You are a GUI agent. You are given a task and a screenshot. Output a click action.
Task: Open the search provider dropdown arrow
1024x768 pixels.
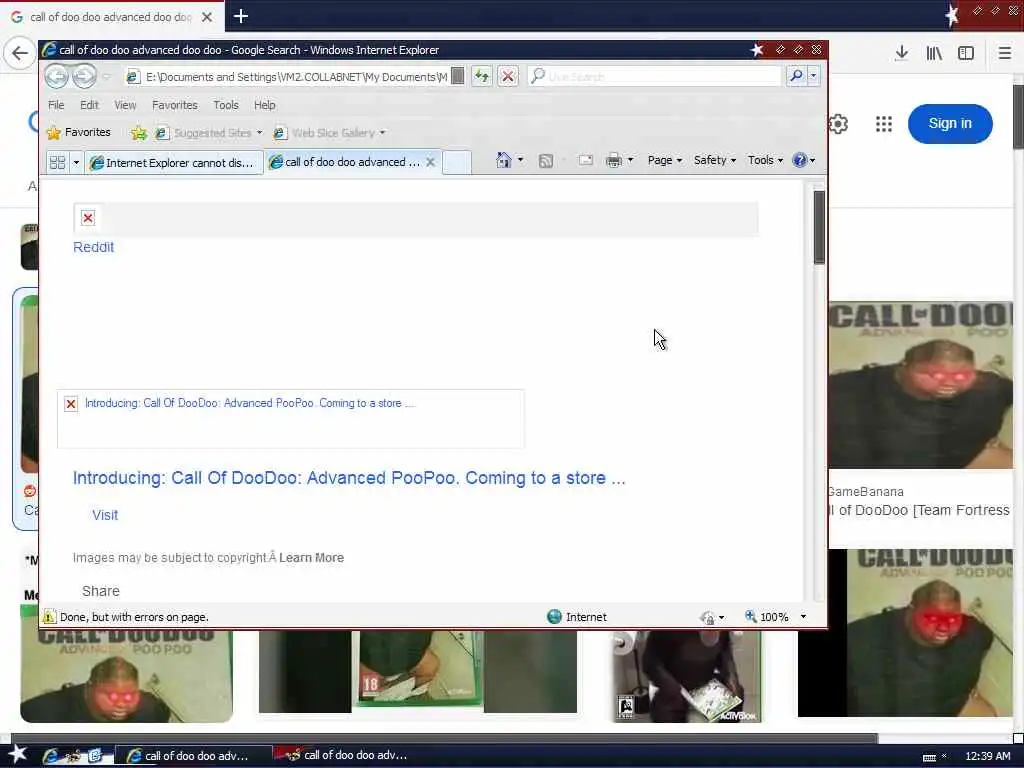[x=814, y=76]
